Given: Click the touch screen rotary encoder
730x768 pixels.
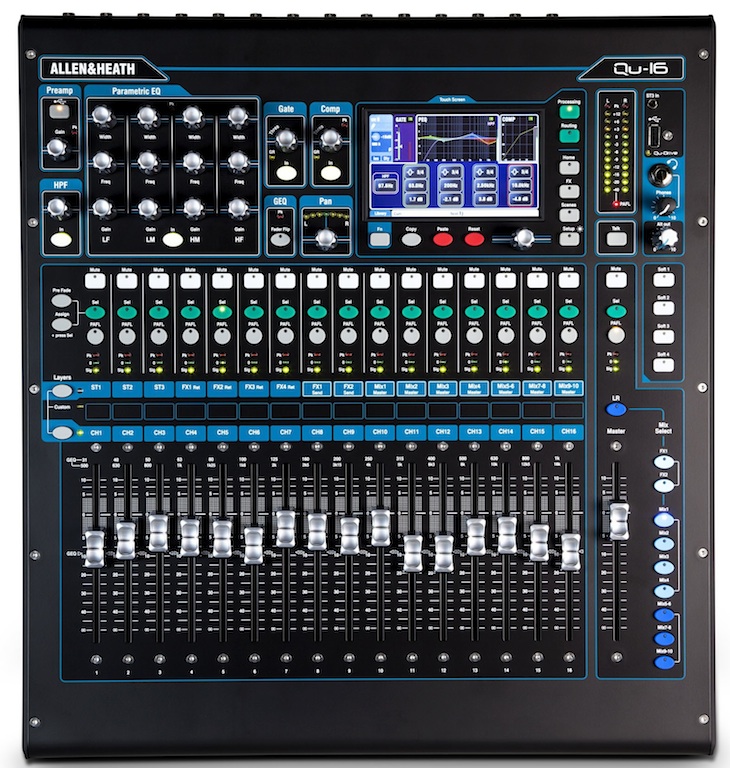Looking at the screenshot, I should (524, 239).
